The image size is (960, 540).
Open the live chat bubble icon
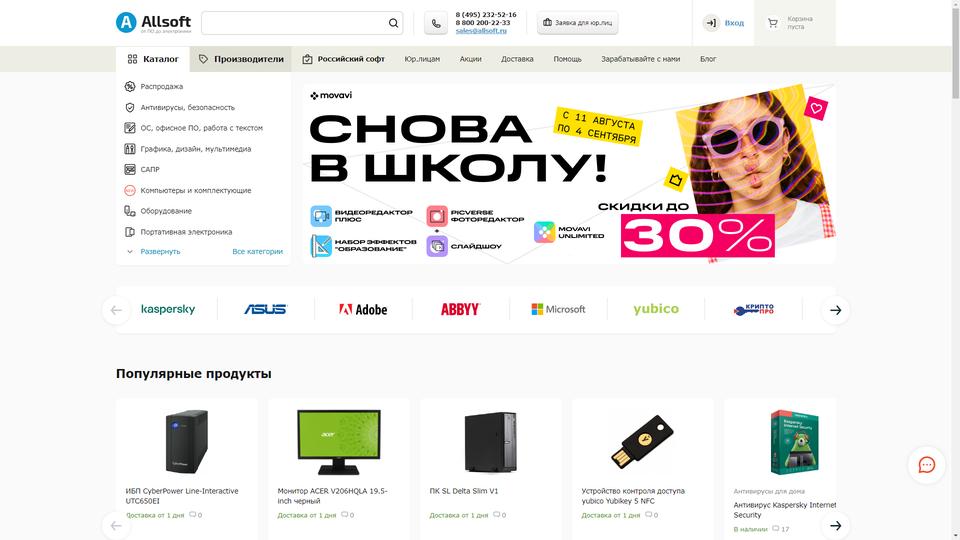coord(926,465)
